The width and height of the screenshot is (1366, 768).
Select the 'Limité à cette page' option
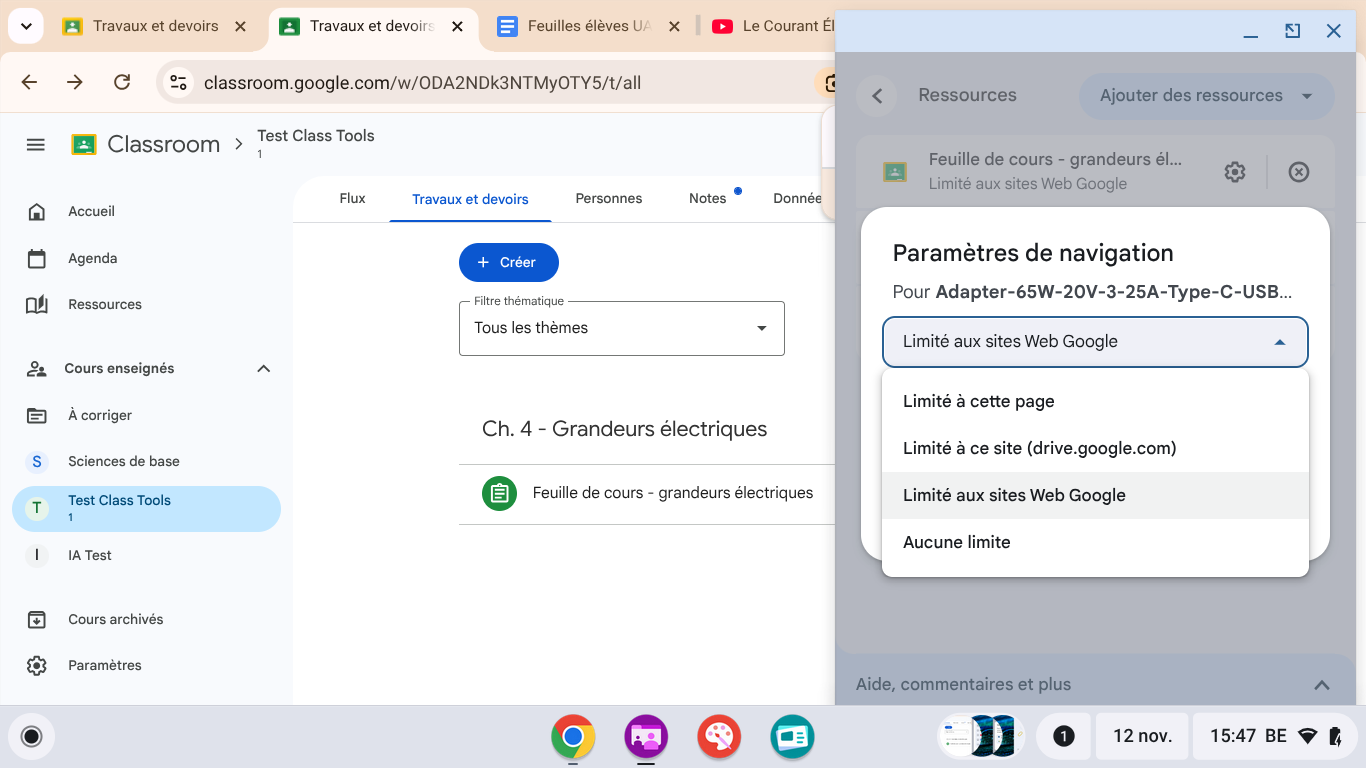pos(978,401)
